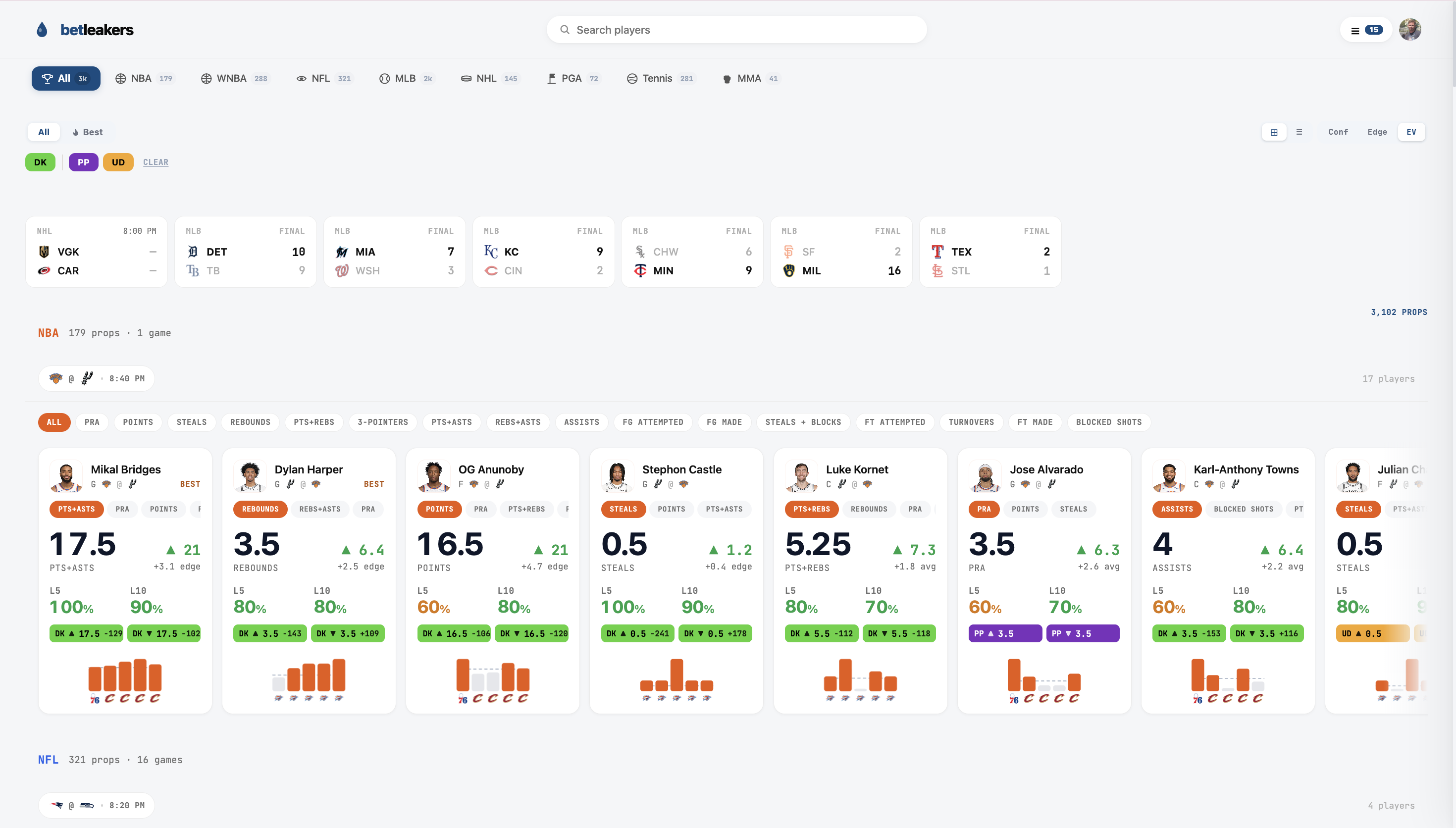Select BLOCKED SHOTS pill on Karl-Anthony Towns card
The image size is (1456, 828).
(1244, 509)
